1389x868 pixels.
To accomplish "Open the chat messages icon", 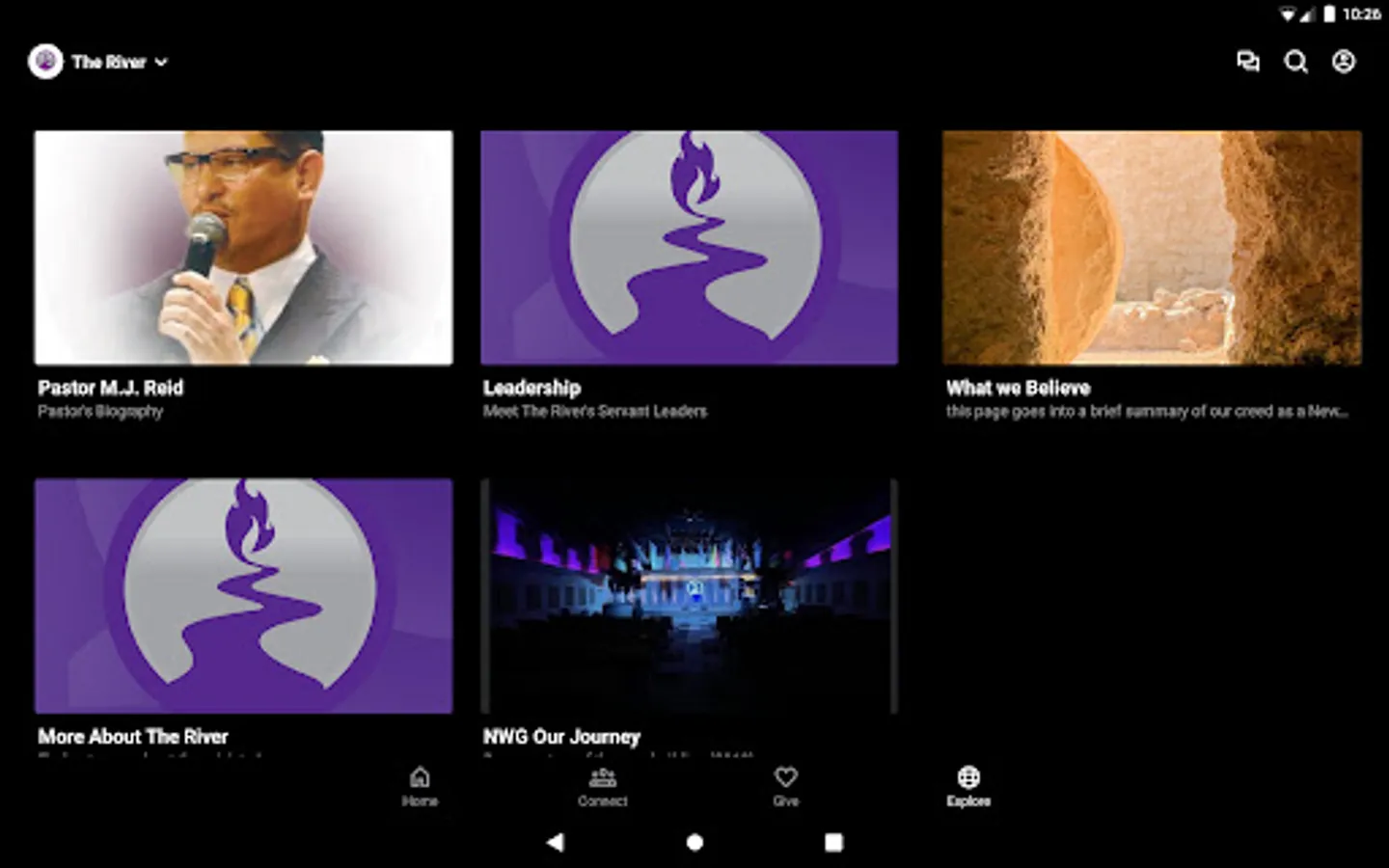I will pyautogui.click(x=1248, y=62).
